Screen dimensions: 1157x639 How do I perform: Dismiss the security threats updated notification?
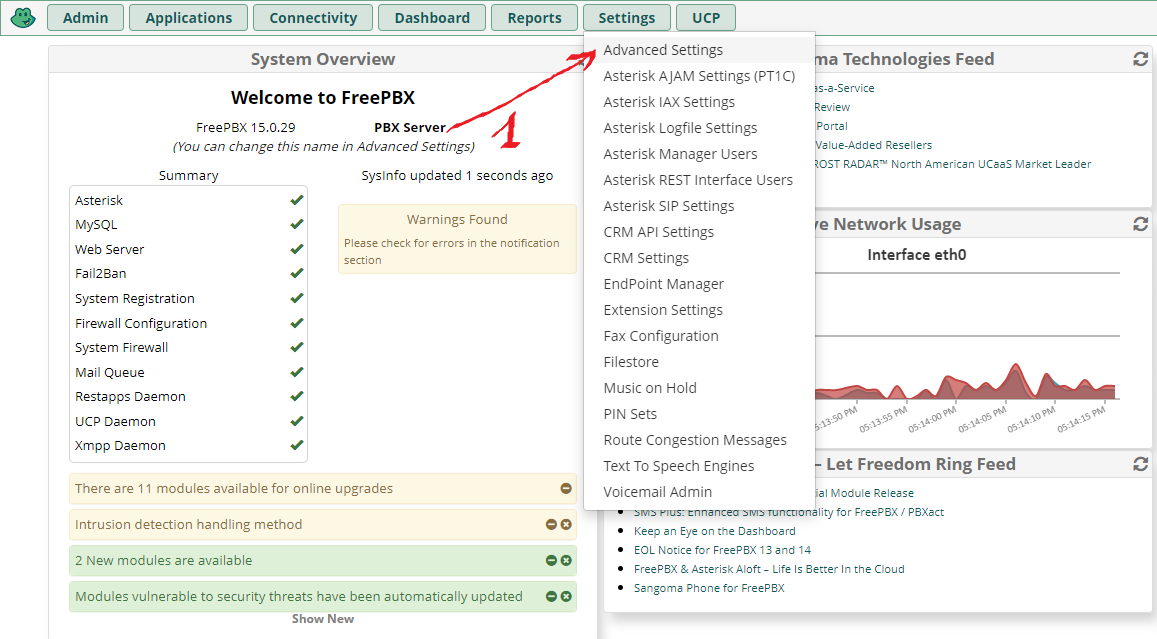point(566,596)
